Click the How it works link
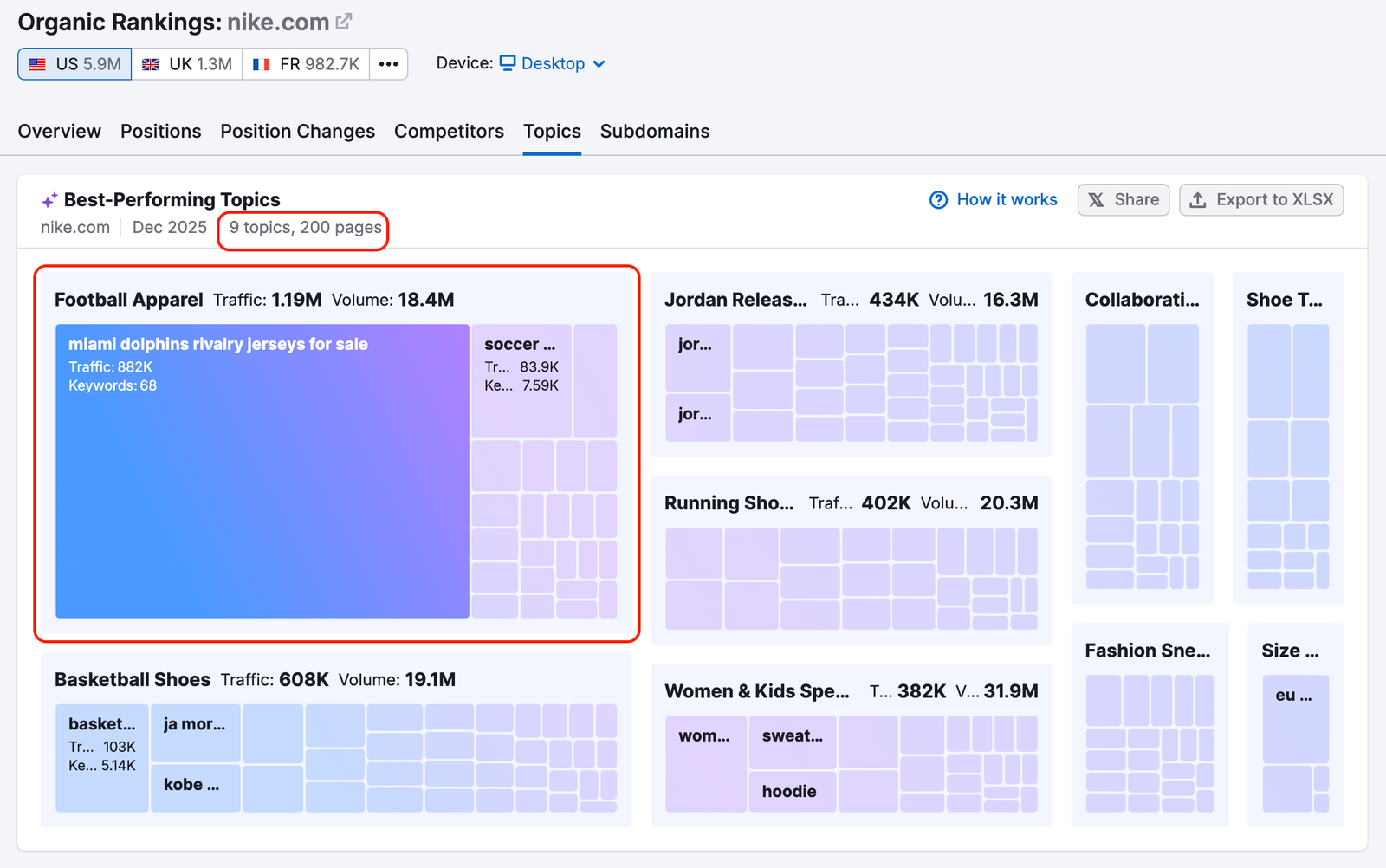Screen dimensions: 1386x868 (x=1007, y=199)
